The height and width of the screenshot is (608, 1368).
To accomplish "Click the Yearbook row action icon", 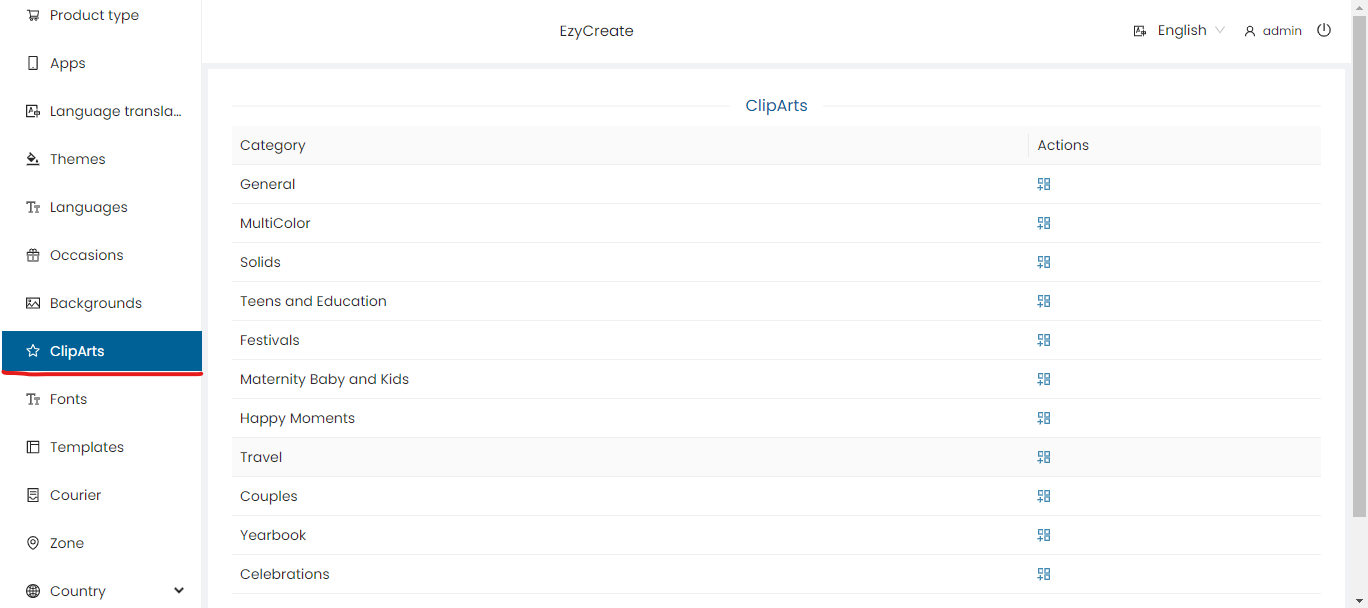I will point(1044,535).
